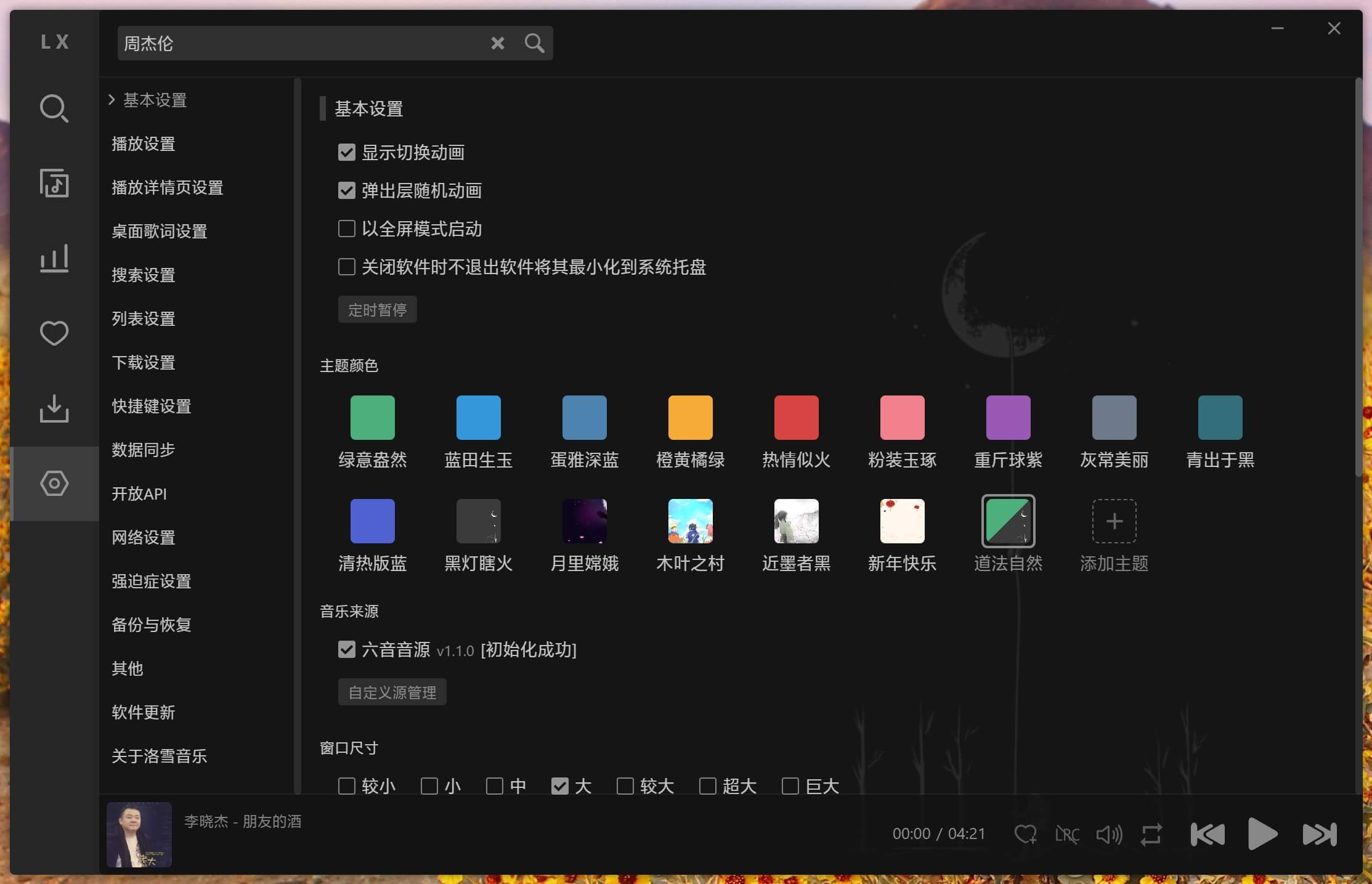Toggle desktop lyrics LRC icon

tap(1067, 834)
